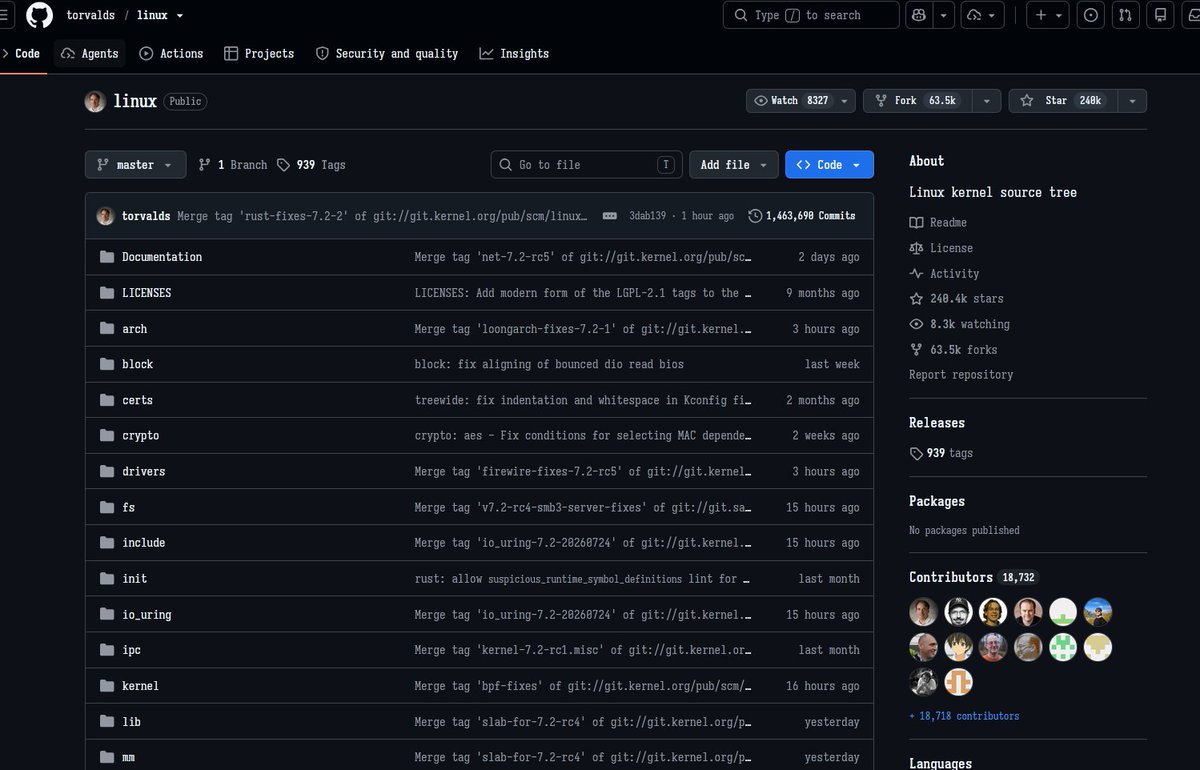
Task: Open the Pull requests icon in top bar
Action: pos(1126,15)
